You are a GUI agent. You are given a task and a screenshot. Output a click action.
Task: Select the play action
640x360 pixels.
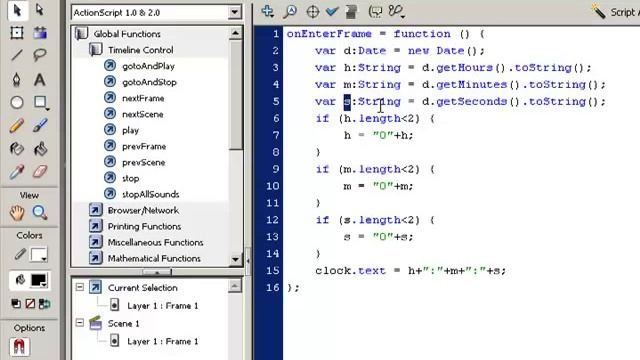click(x=130, y=130)
